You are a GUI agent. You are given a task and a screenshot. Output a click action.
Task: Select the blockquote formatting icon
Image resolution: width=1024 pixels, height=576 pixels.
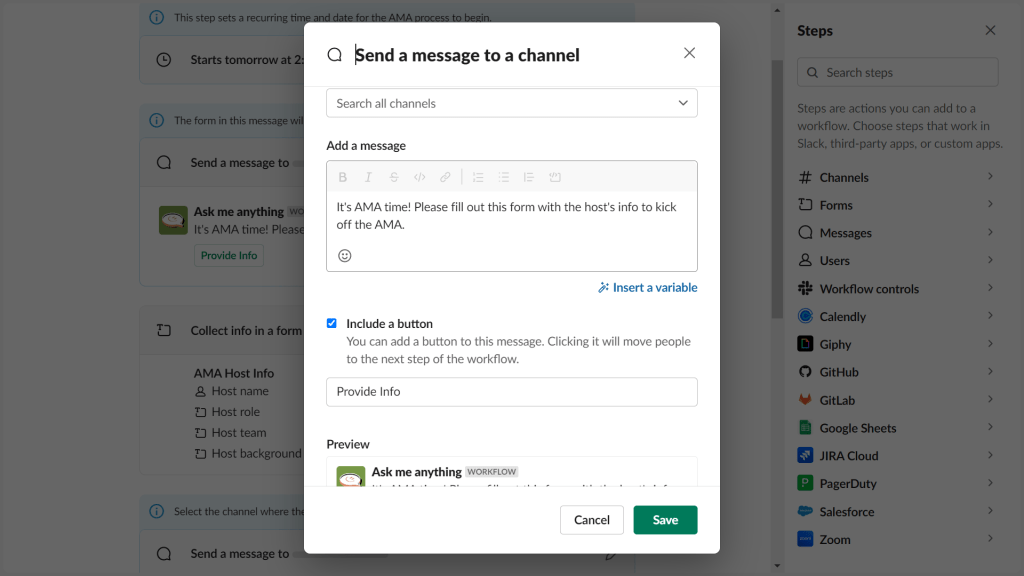(528, 176)
